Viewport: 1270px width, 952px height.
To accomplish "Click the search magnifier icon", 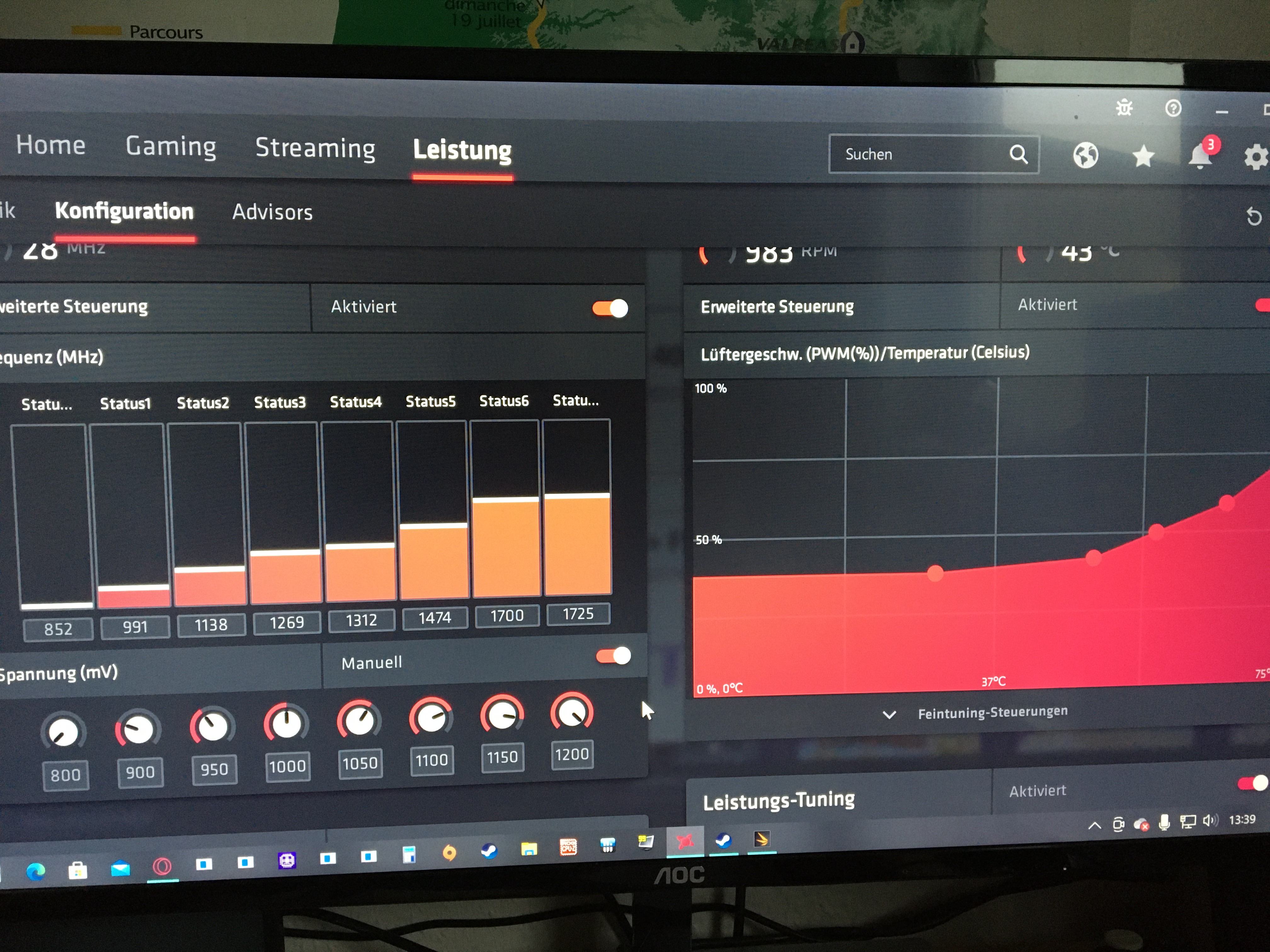I will click(x=1019, y=154).
